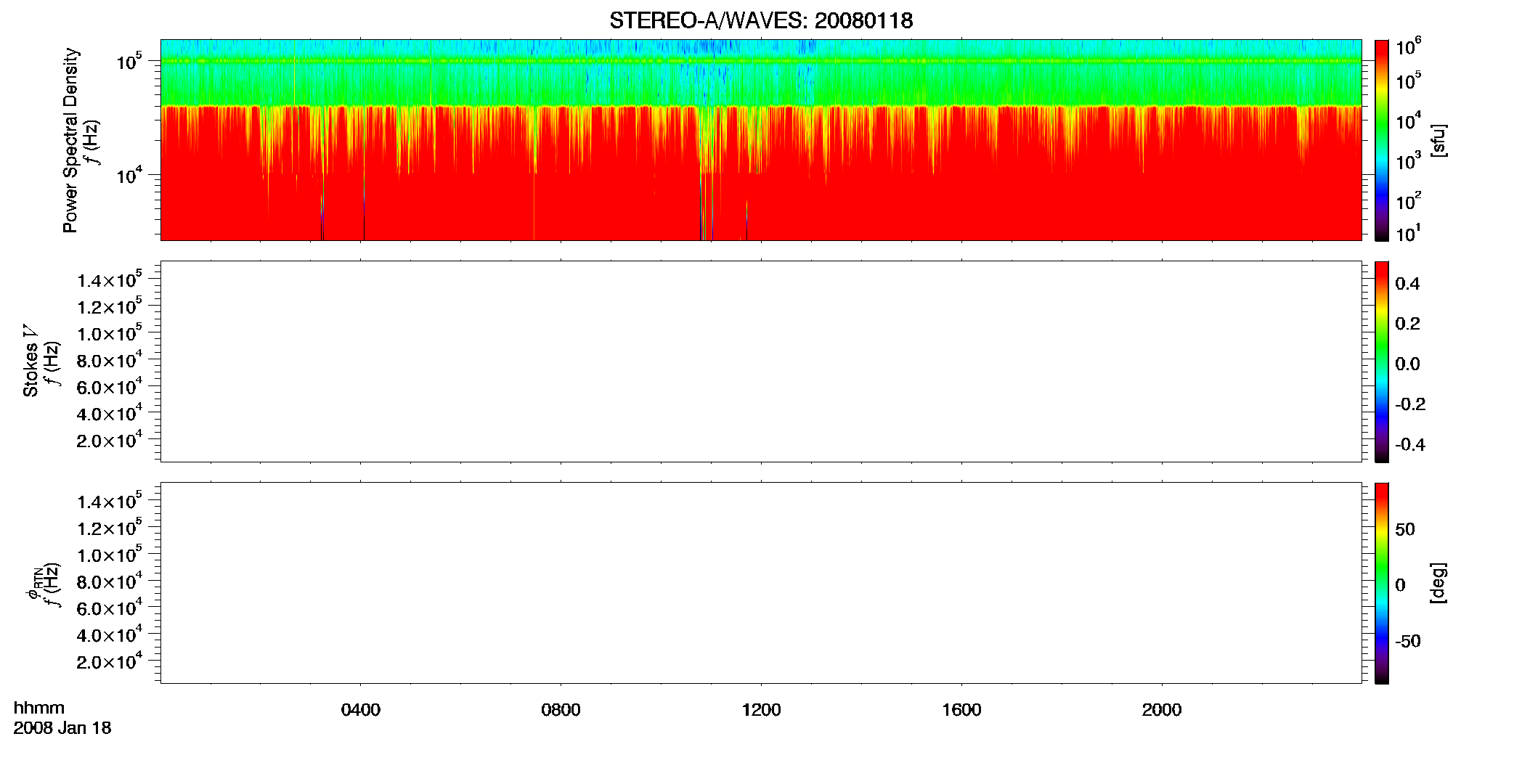Click the 0 tick on the degrees colorbar
1522x784 pixels.
tap(1401, 585)
